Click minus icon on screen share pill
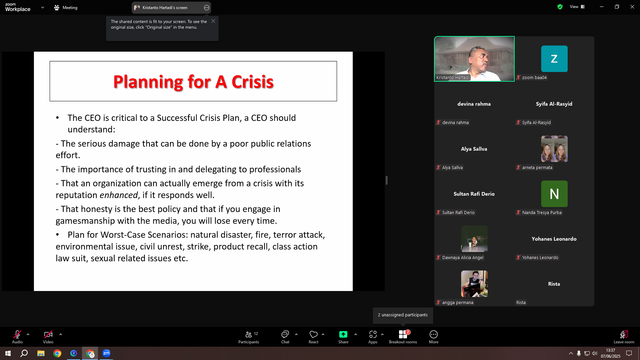640x360 pixels. 207,7
